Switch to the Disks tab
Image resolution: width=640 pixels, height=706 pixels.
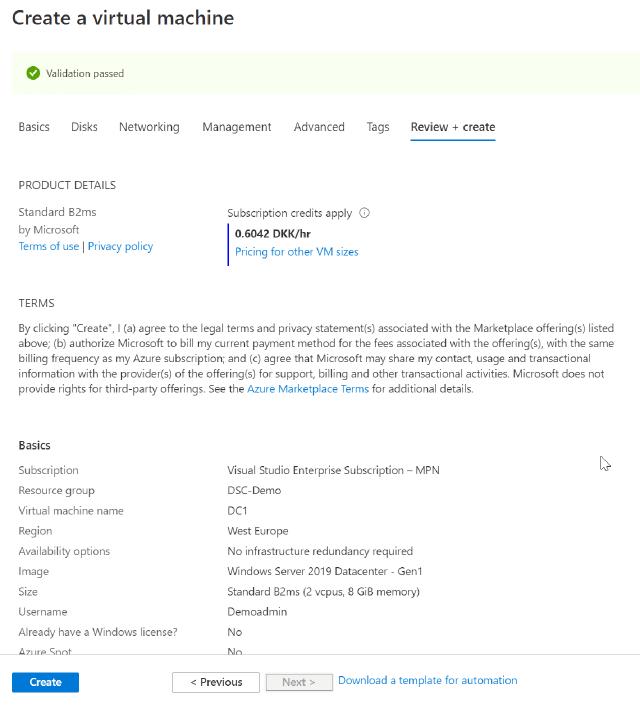point(84,127)
